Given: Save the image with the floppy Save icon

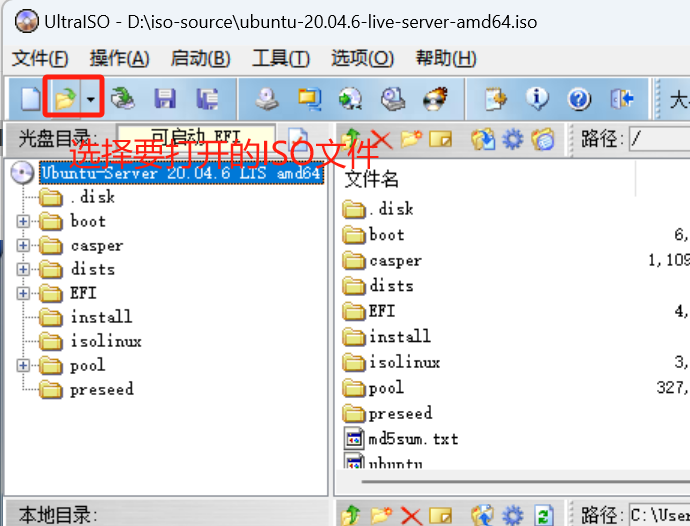Looking at the screenshot, I should coord(165,98).
